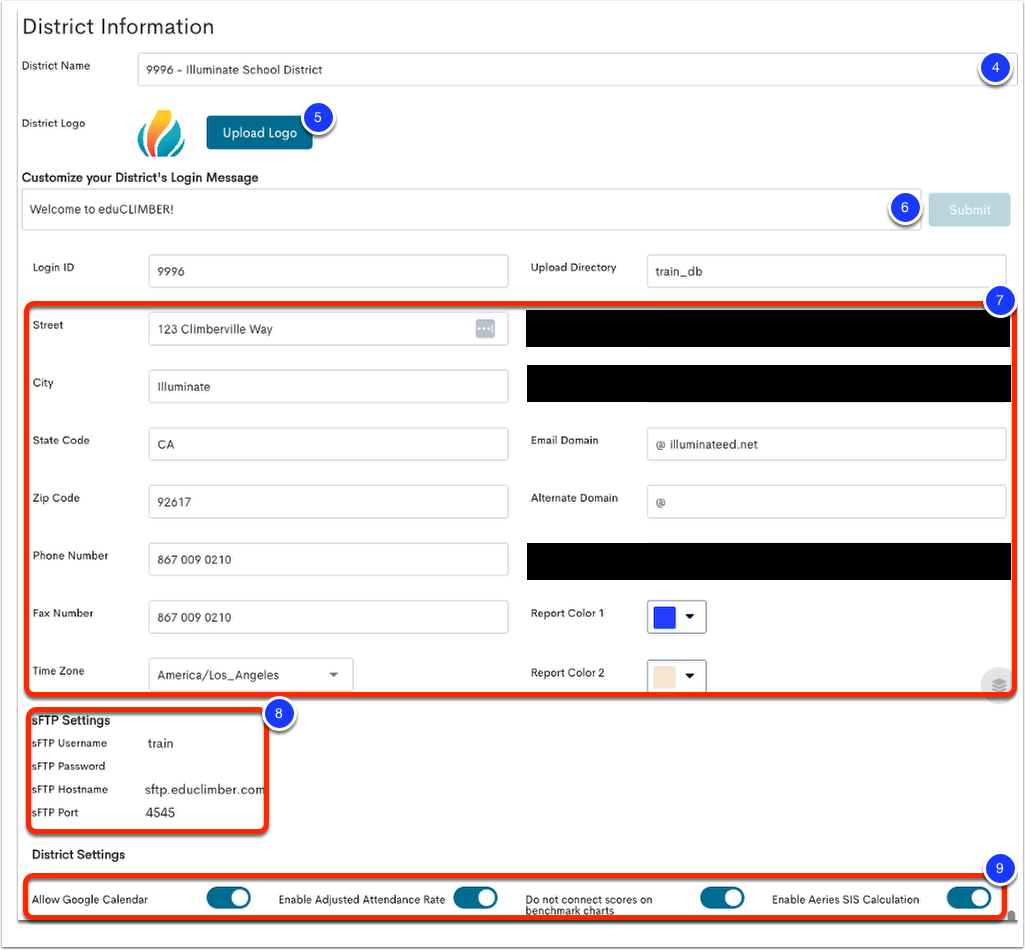Click the Upload Directory field
Image resolution: width=1025 pixels, height=950 pixels.
click(826, 271)
